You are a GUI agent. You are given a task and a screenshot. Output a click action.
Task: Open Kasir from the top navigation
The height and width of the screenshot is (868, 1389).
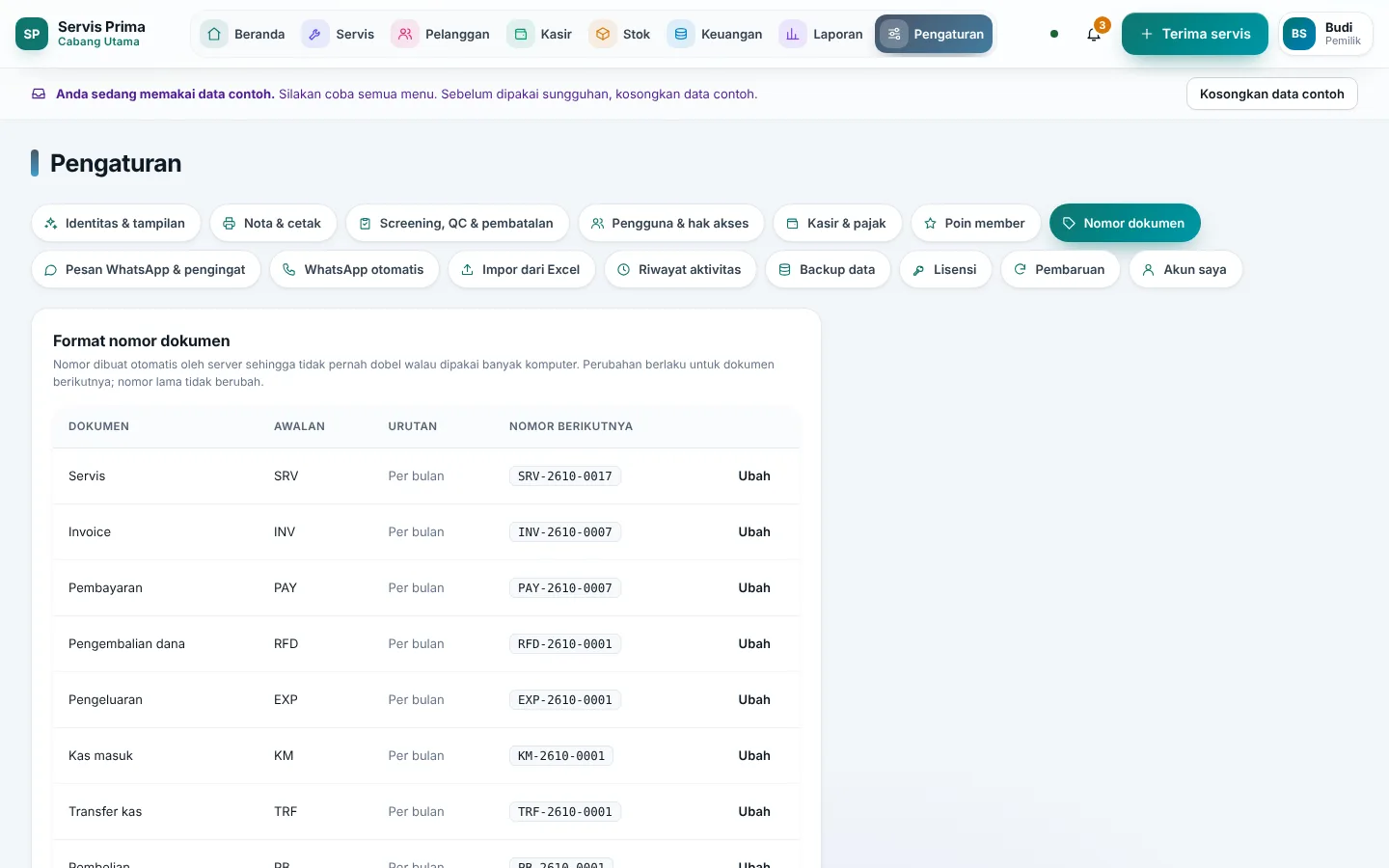[539, 34]
